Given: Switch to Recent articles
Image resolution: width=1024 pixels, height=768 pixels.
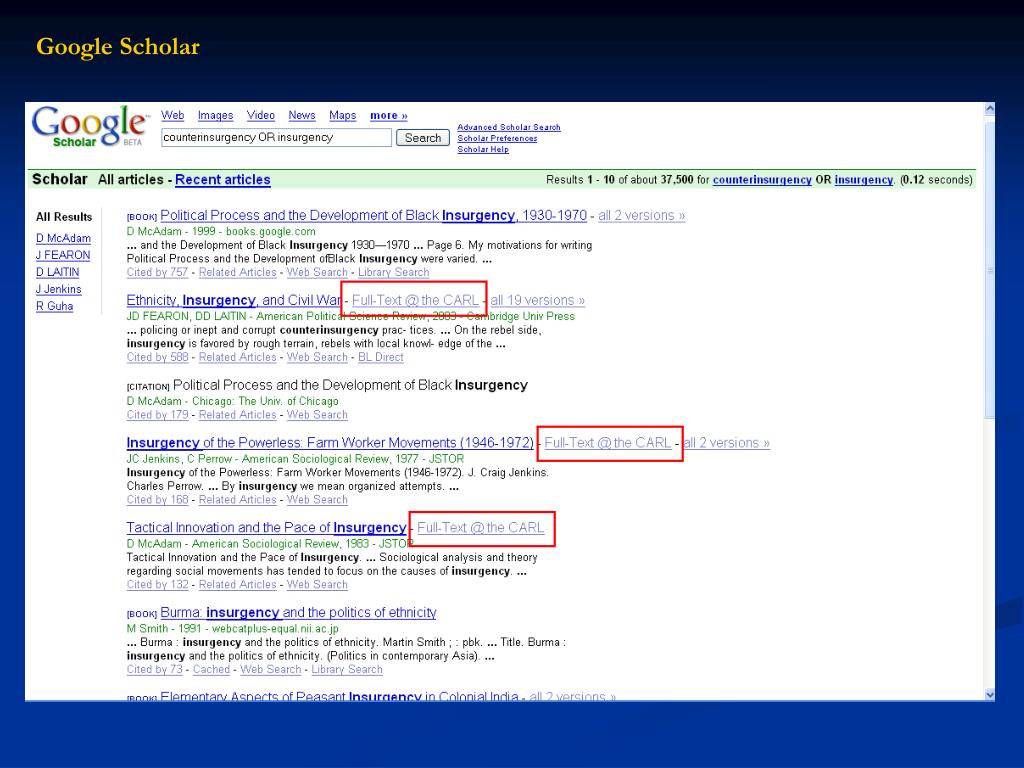Looking at the screenshot, I should click(223, 180).
